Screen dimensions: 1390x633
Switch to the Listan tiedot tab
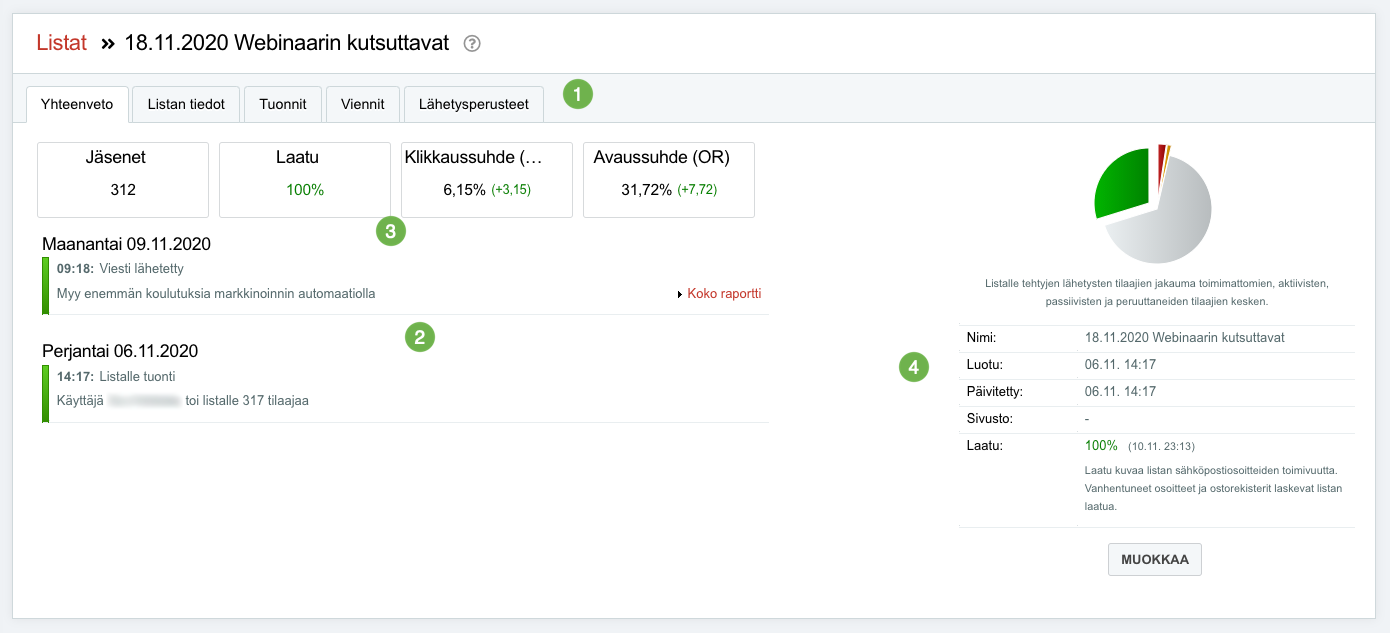point(186,104)
